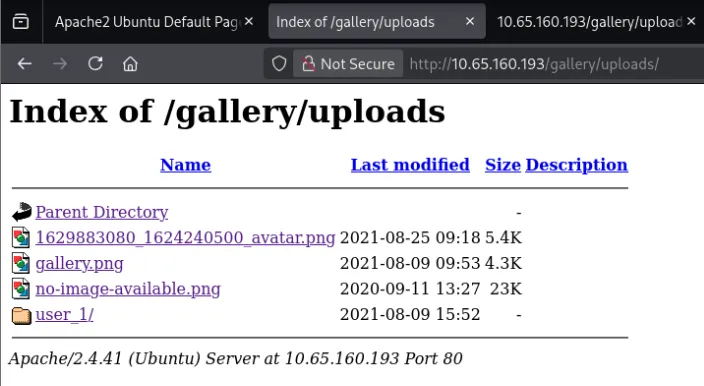The image size is (704, 386).
Task: Open the Firefox View tab list icon
Action: pyautogui.click(x=21, y=22)
